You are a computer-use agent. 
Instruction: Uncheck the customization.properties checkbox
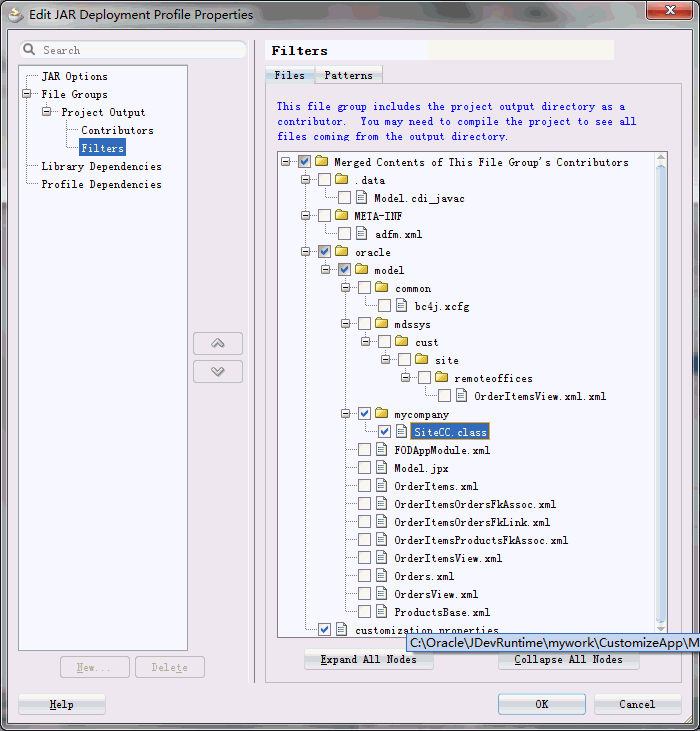[x=325, y=630]
